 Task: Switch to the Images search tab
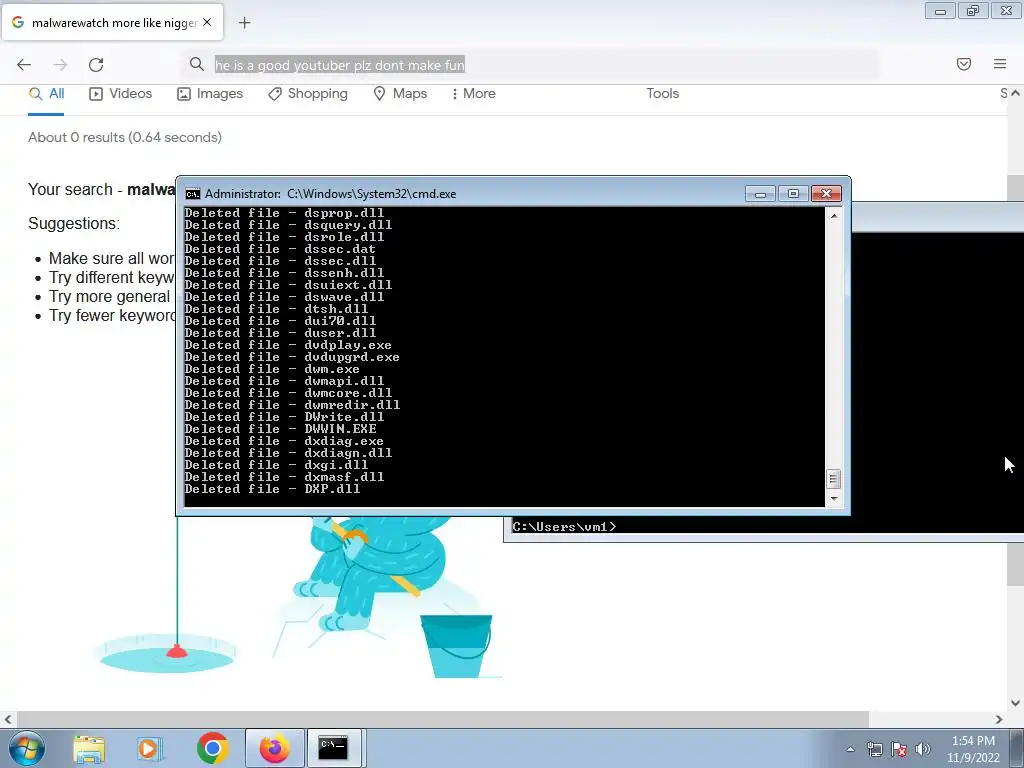(x=210, y=94)
